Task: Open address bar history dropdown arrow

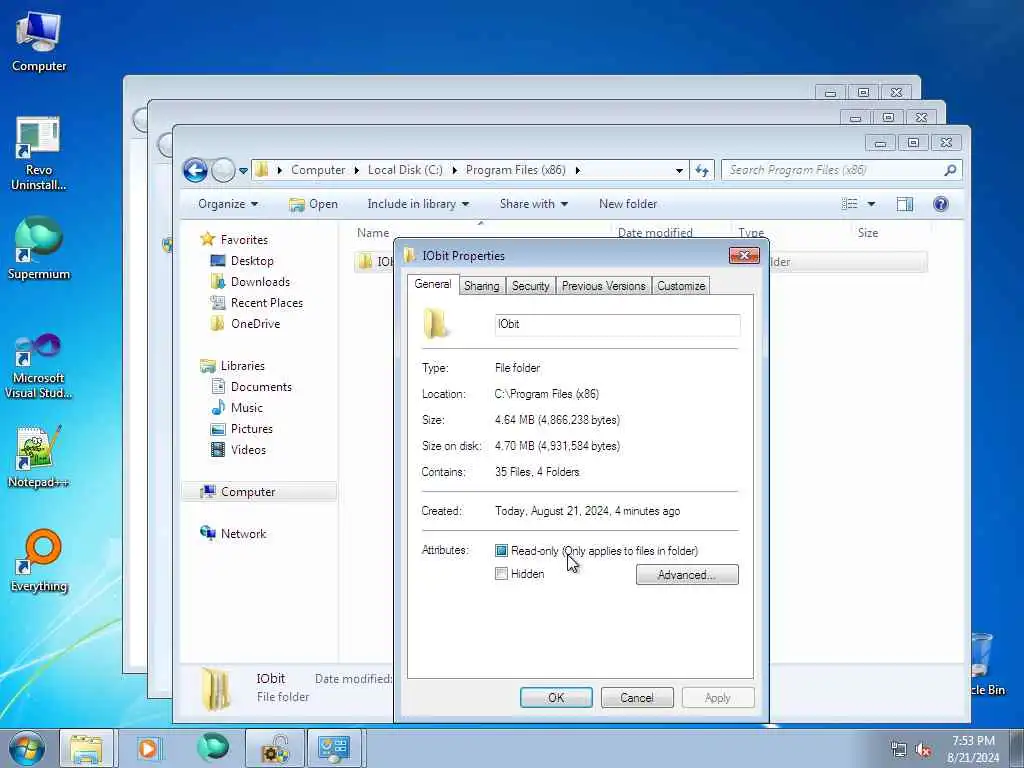Action: (679, 170)
